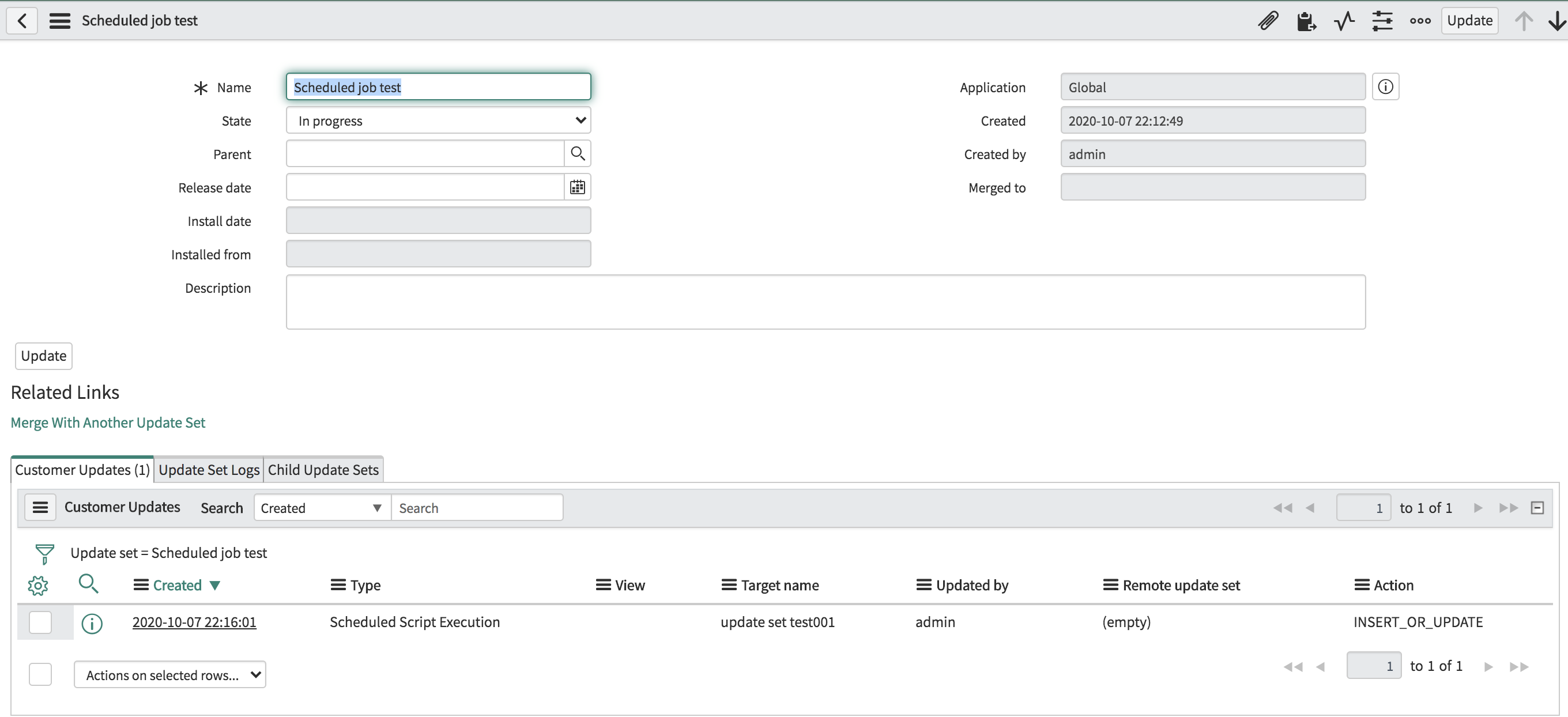Click the Parent field lookup magnifier

pyautogui.click(x=577, y=153)
